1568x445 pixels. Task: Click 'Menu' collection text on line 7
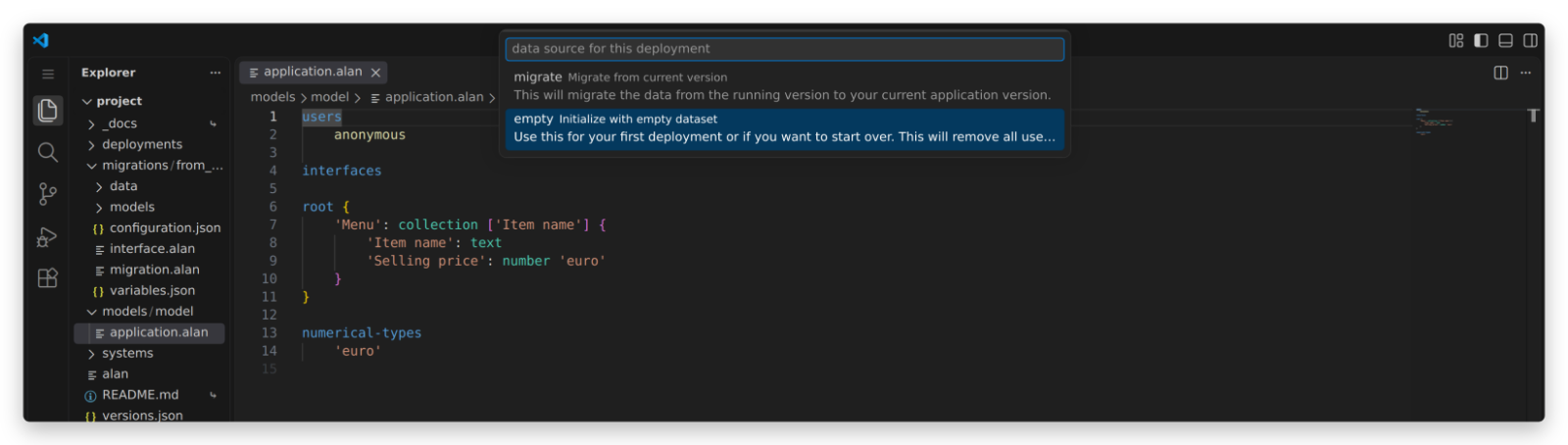click(x=358, y=224)
